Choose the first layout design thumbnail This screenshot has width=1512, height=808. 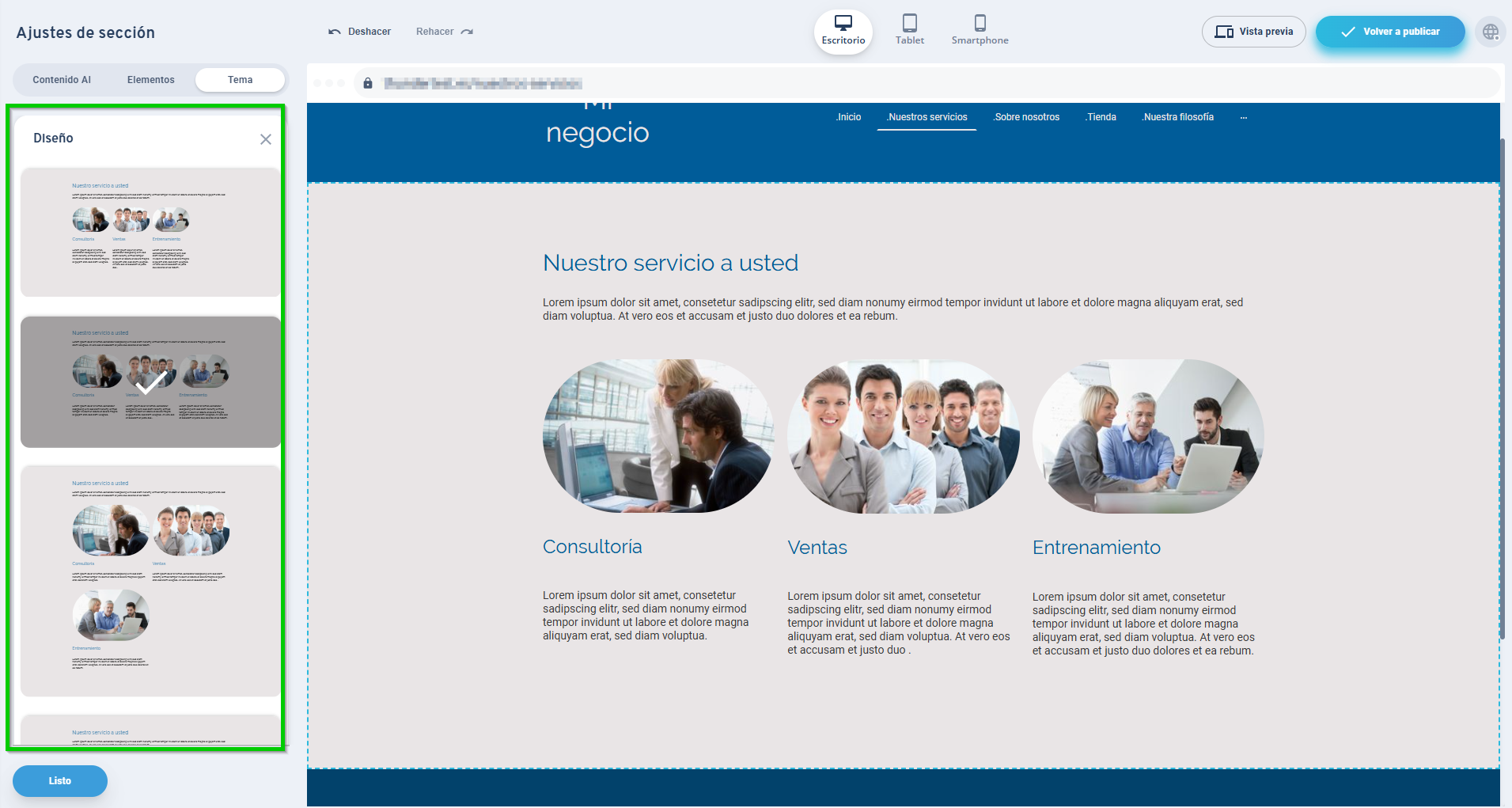click(150, 233)
